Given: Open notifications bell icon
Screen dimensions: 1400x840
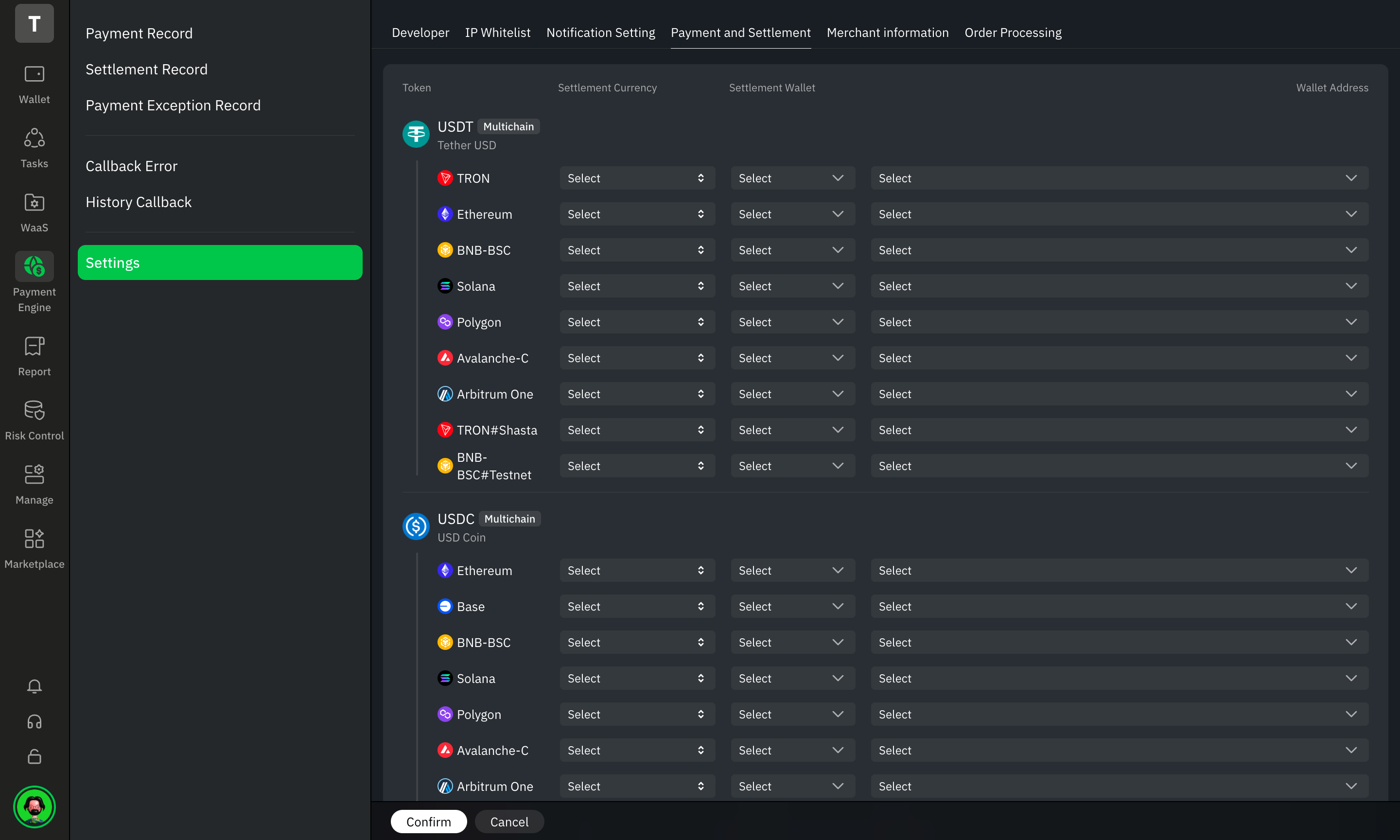Looking at the screenshot, I should [35, 686].
